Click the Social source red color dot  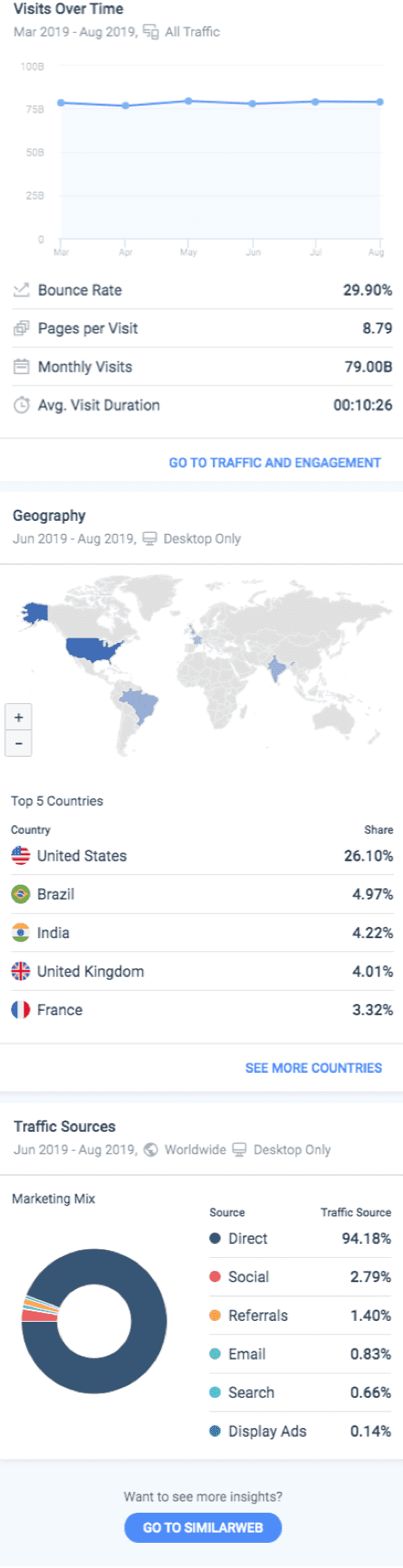click(x=215, y=1277)
